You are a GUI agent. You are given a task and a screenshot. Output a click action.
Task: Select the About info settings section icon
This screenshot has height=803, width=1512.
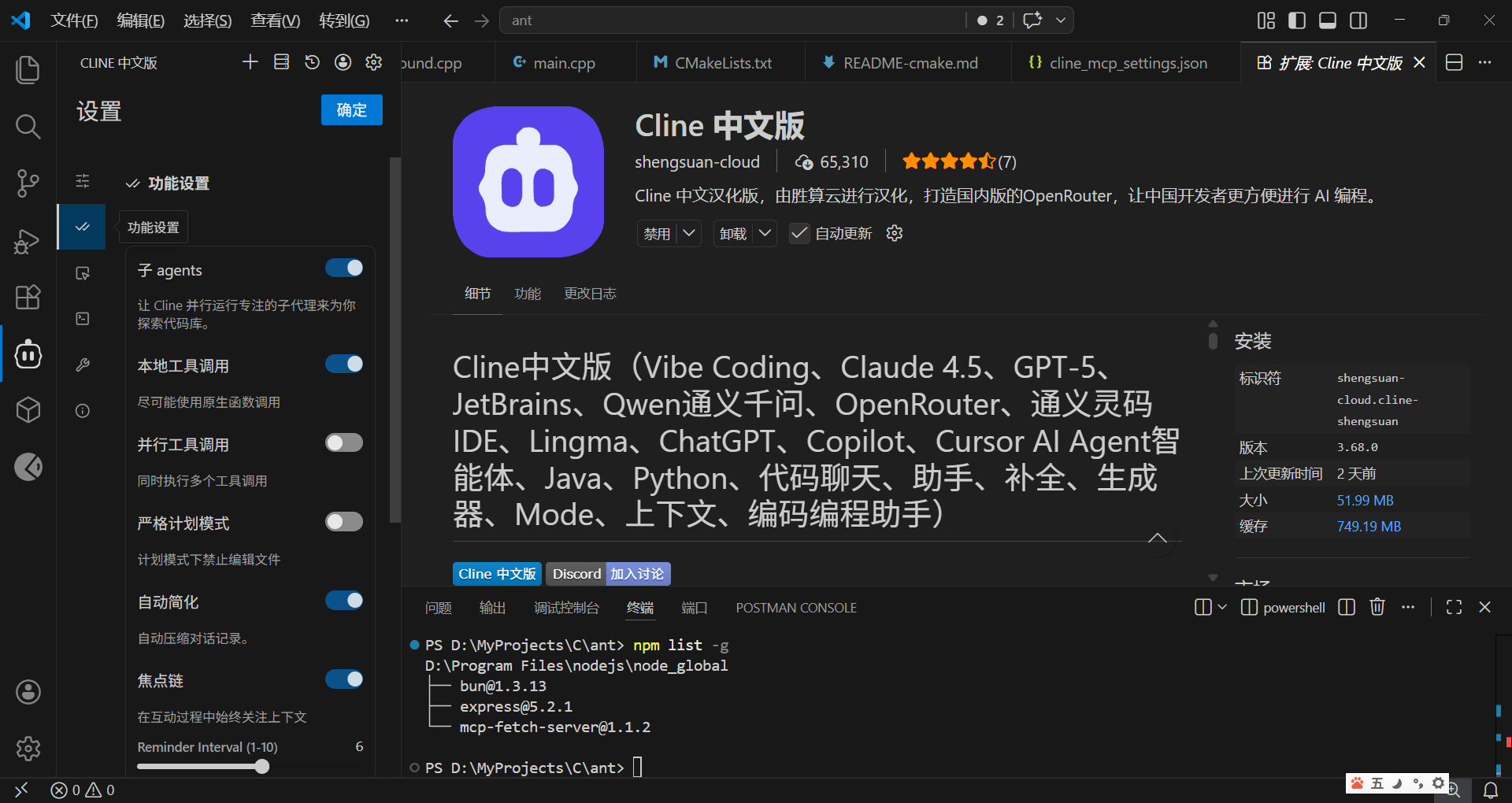83,411
